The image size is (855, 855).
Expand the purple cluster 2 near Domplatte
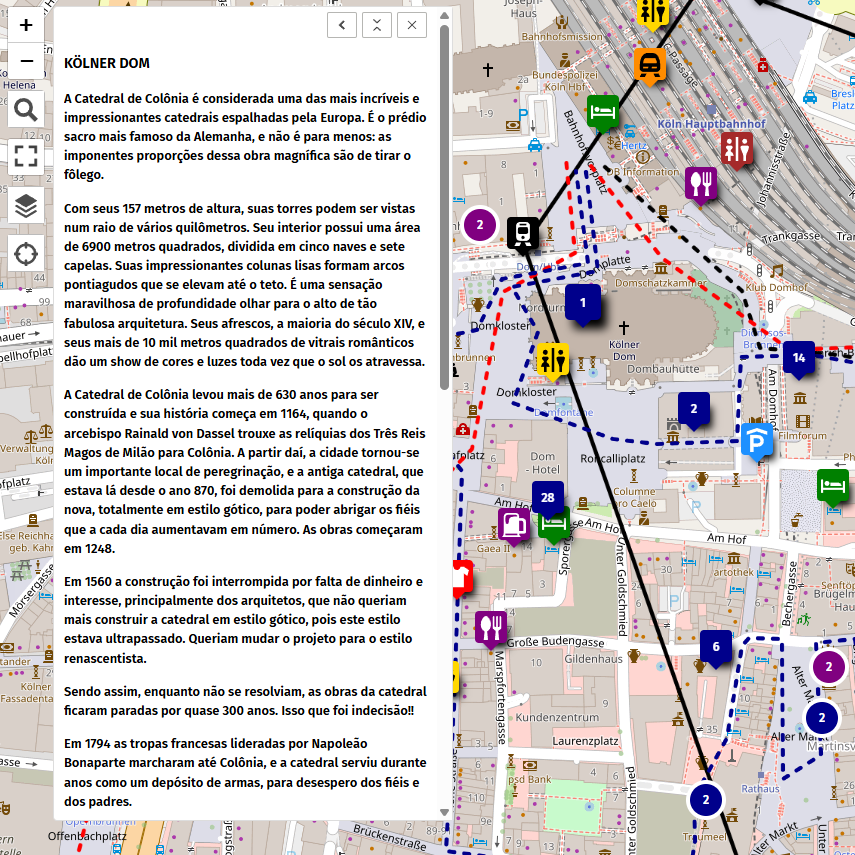tap(480, 224)
